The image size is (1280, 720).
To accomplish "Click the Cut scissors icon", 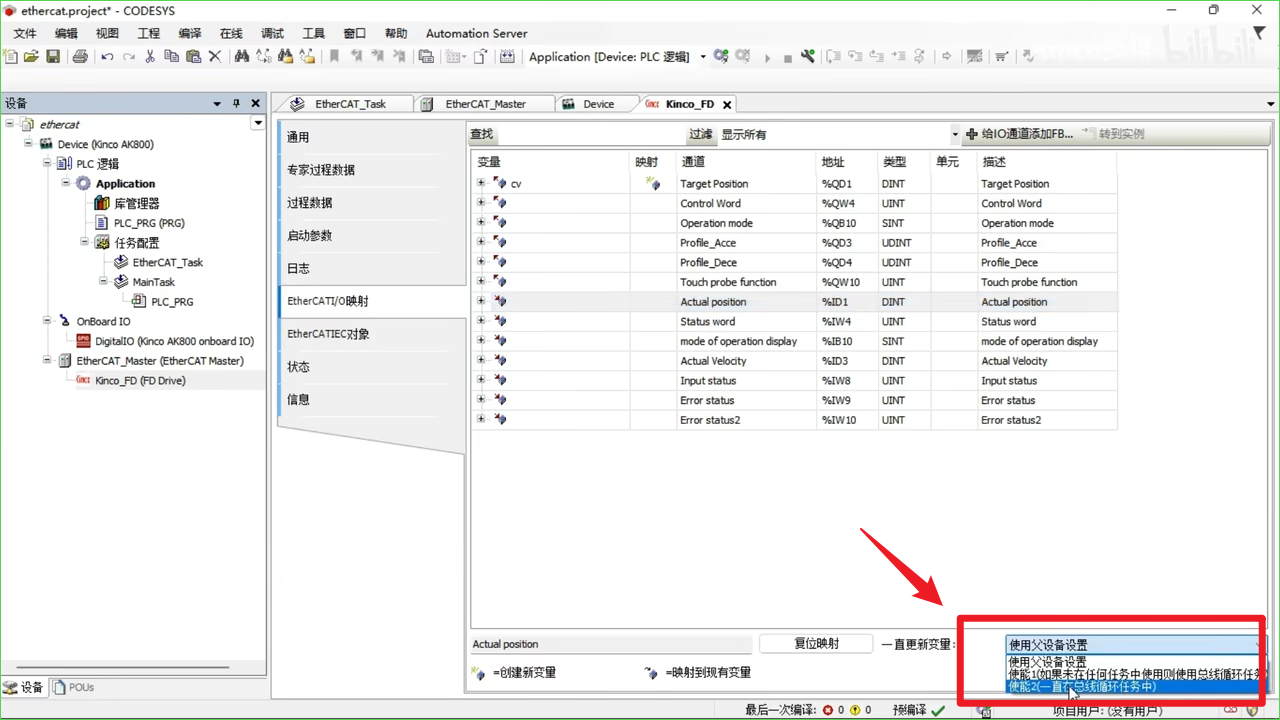I will point(150,57).
